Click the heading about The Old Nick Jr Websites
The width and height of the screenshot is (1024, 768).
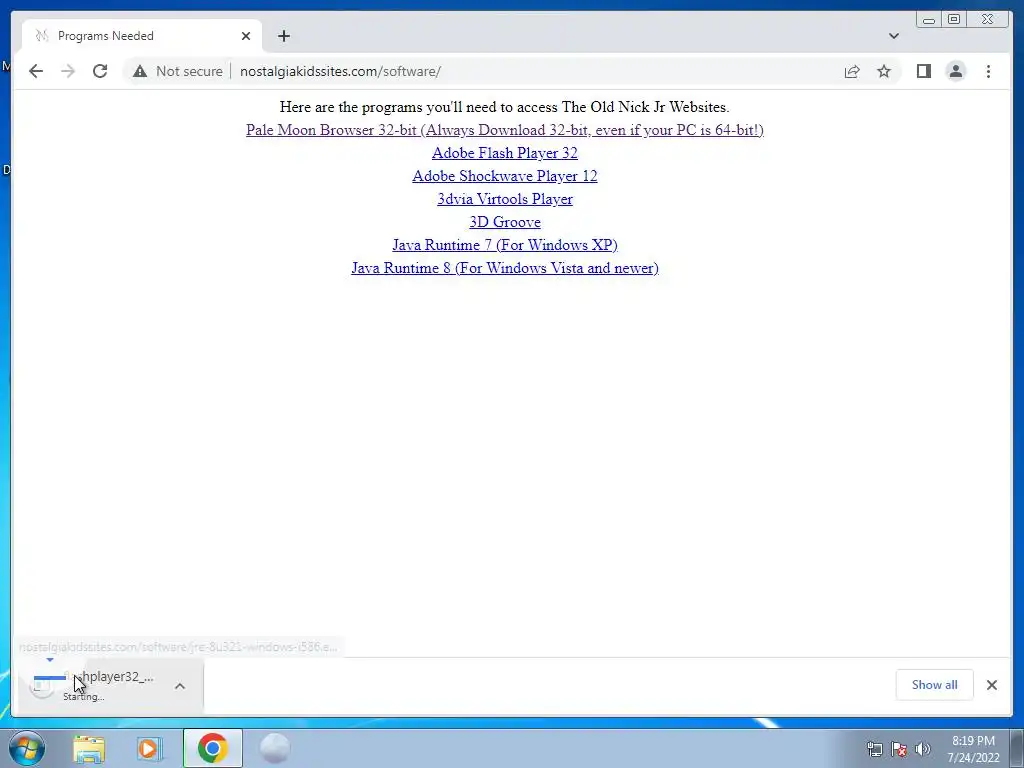[504, 107]
